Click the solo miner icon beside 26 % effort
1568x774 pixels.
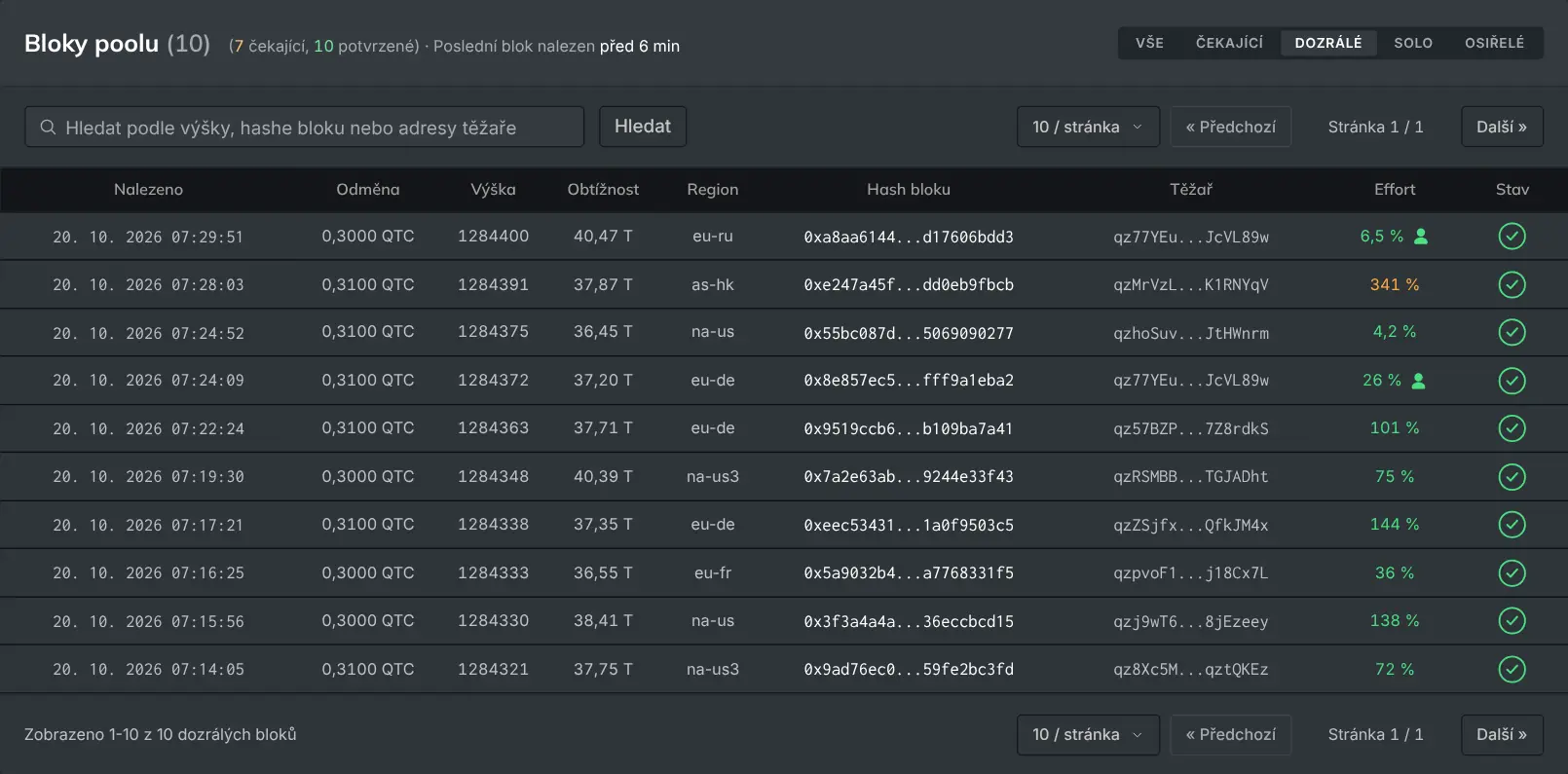click(1419, 381)
